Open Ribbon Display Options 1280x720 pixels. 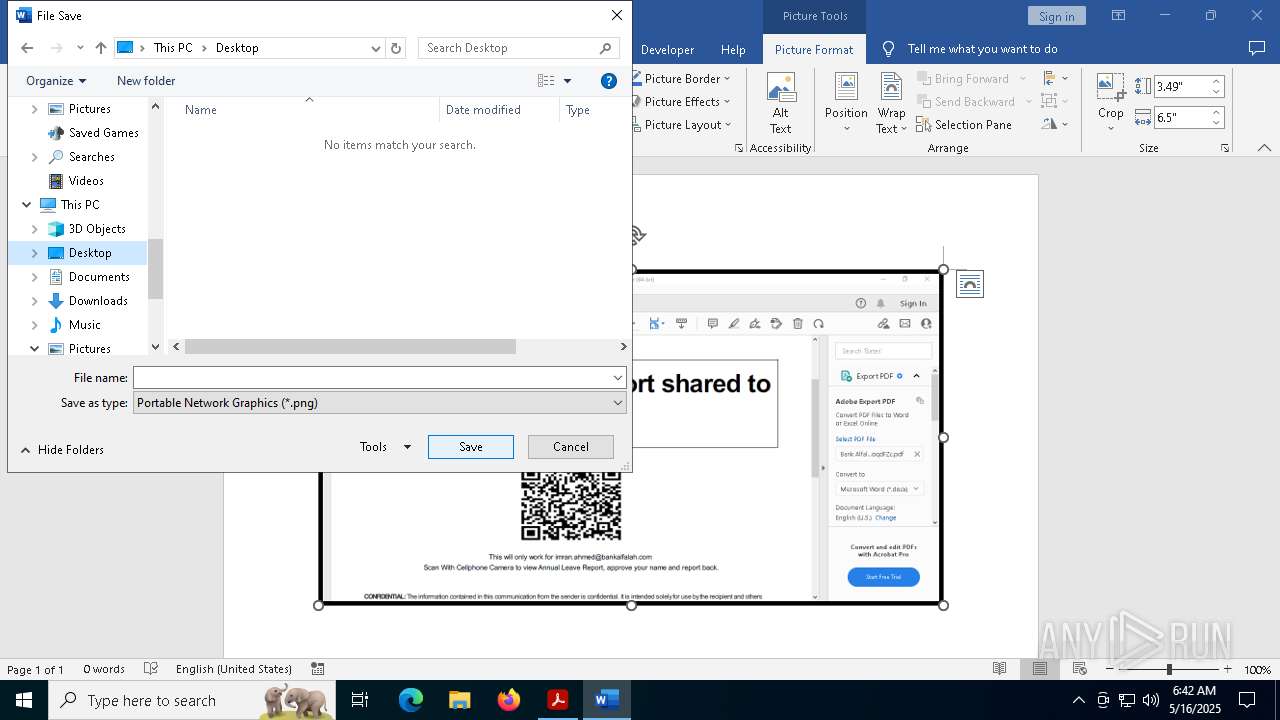tap(1118, 15)
